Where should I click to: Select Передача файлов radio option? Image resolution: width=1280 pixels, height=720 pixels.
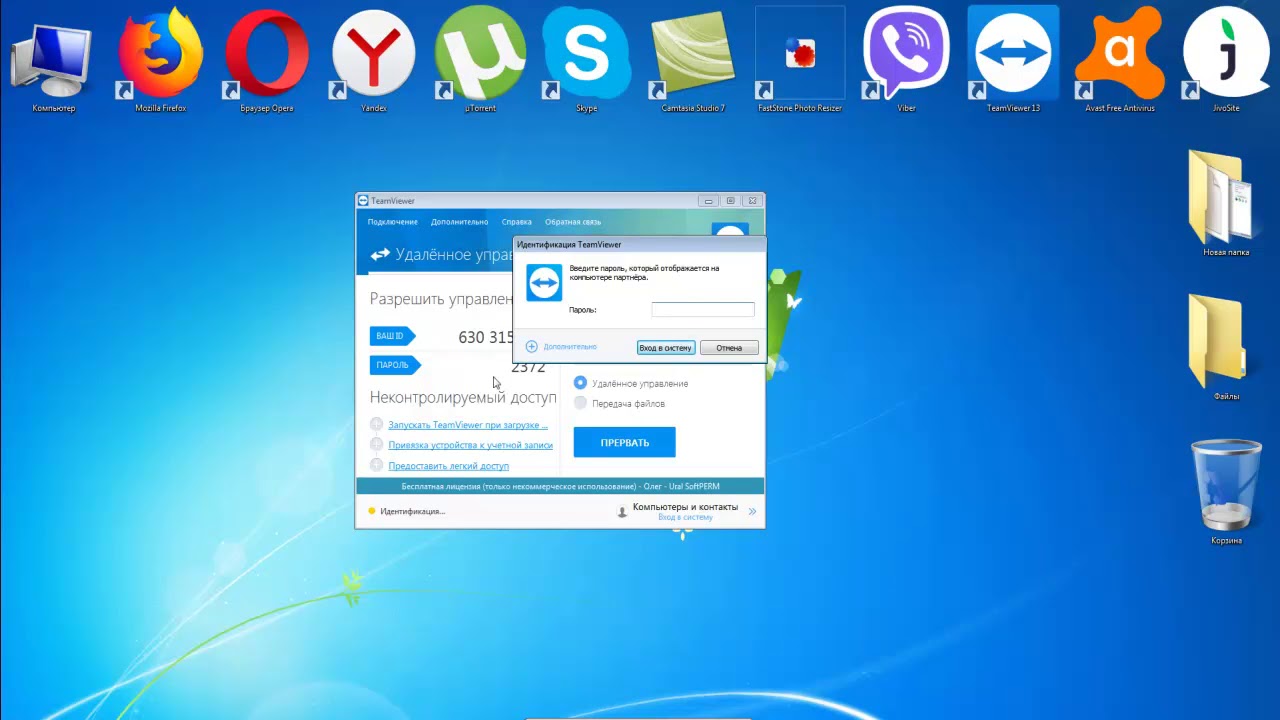click(x=580, y=403)
